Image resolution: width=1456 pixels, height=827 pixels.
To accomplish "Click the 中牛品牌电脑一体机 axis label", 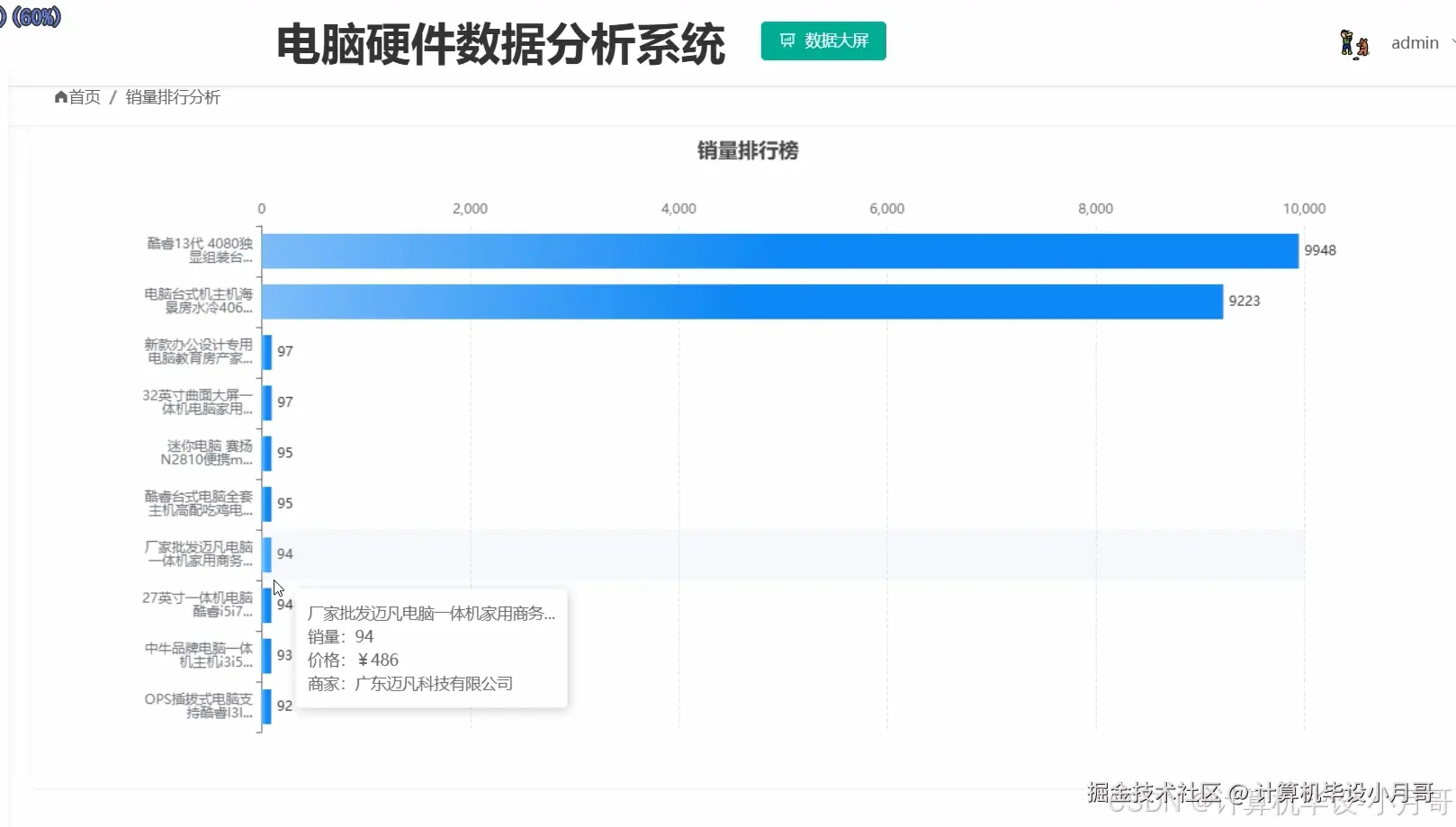I will click(x=199, y=655).
